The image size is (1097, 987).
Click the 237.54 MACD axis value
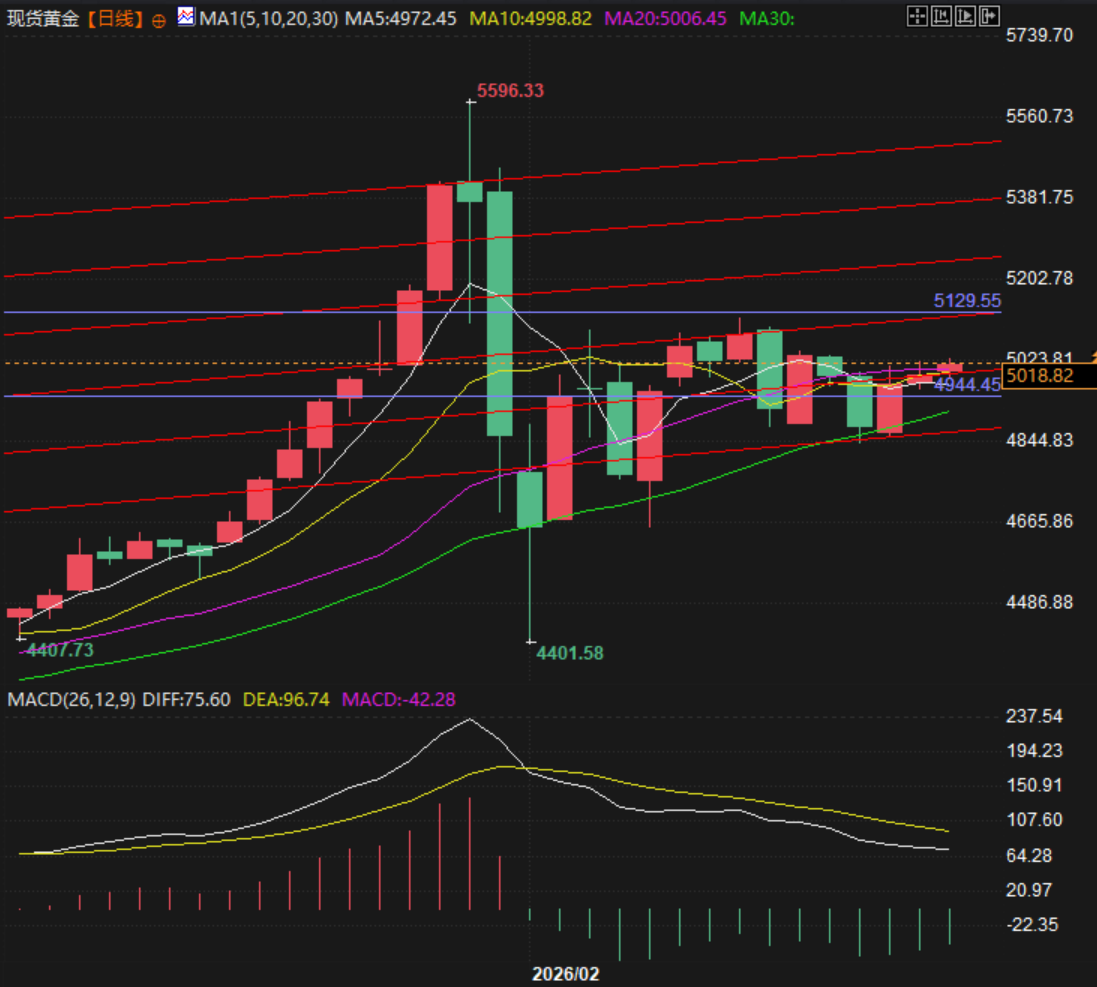point(1034,716)
